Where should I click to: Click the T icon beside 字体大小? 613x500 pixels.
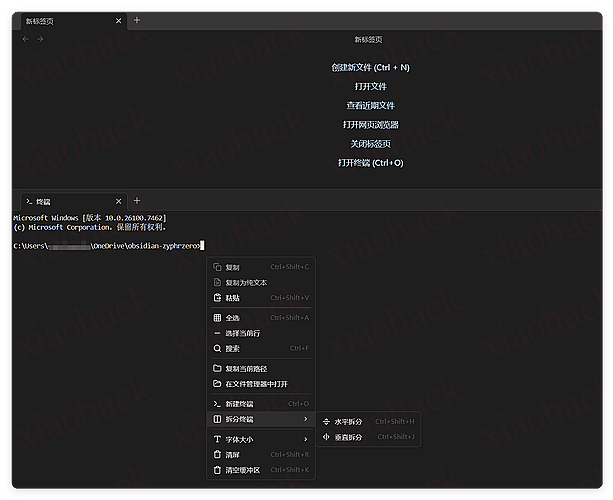[217, 439]
